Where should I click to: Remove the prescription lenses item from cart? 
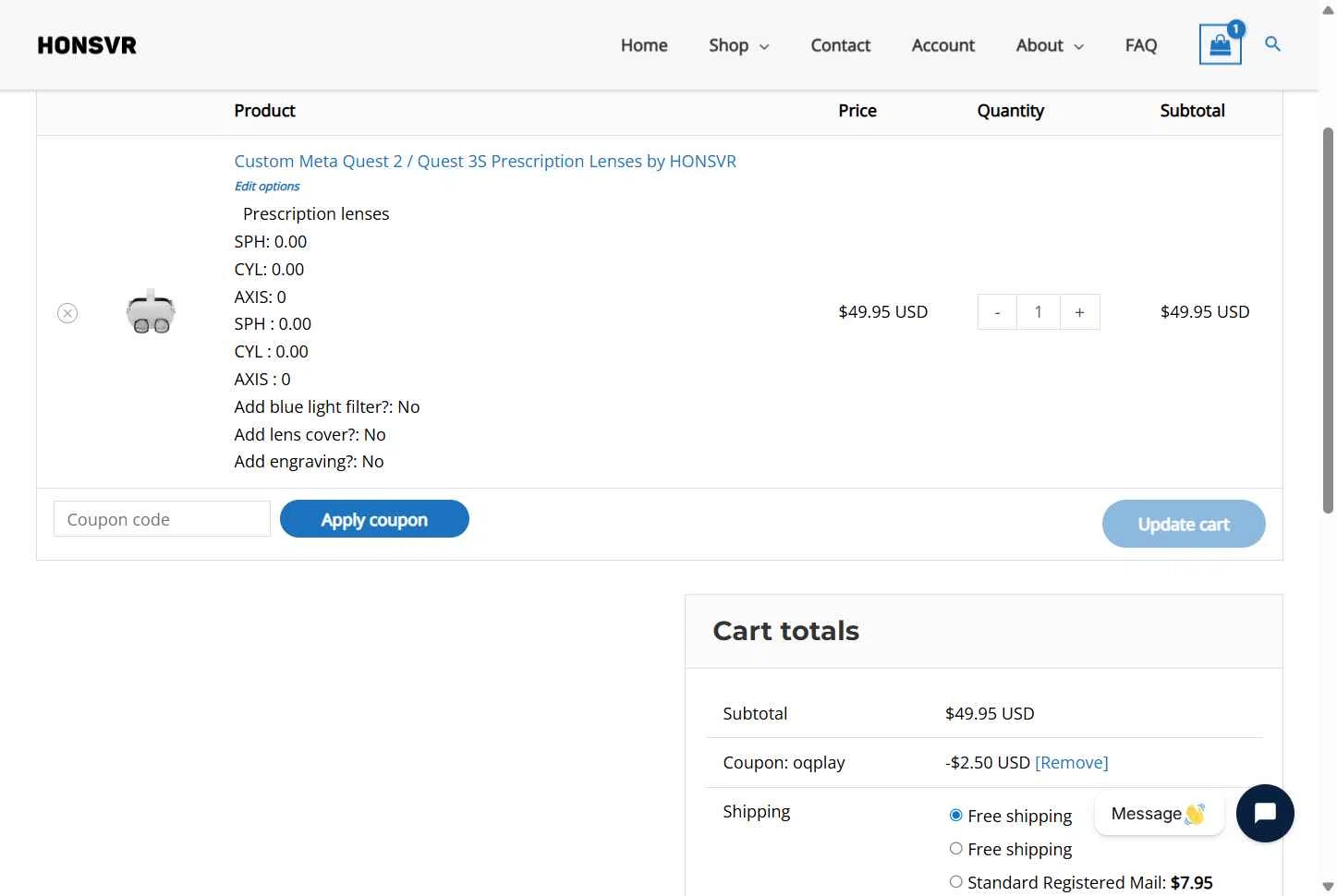67,313
